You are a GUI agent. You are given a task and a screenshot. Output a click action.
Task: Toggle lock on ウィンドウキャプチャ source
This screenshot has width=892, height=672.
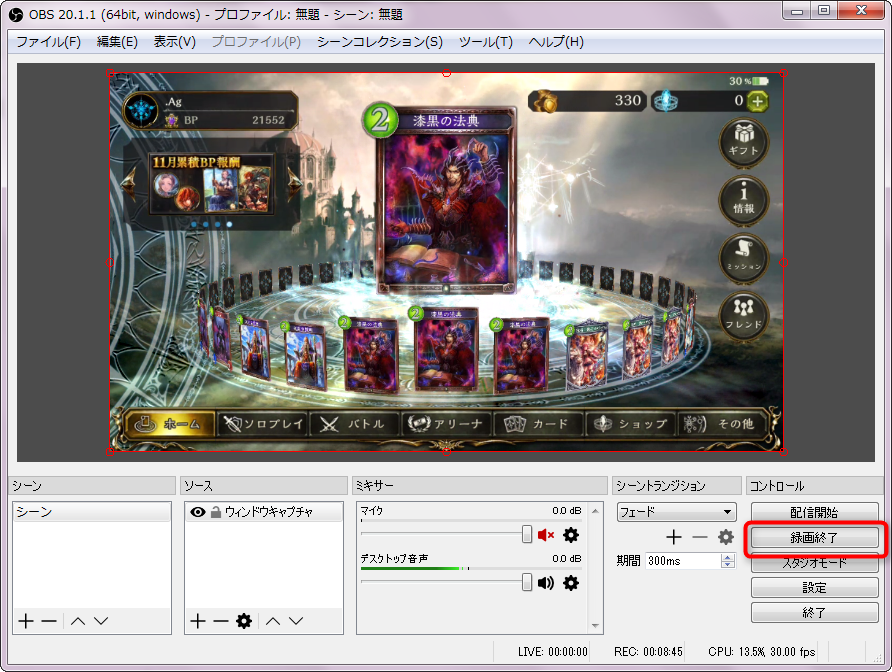216,512
